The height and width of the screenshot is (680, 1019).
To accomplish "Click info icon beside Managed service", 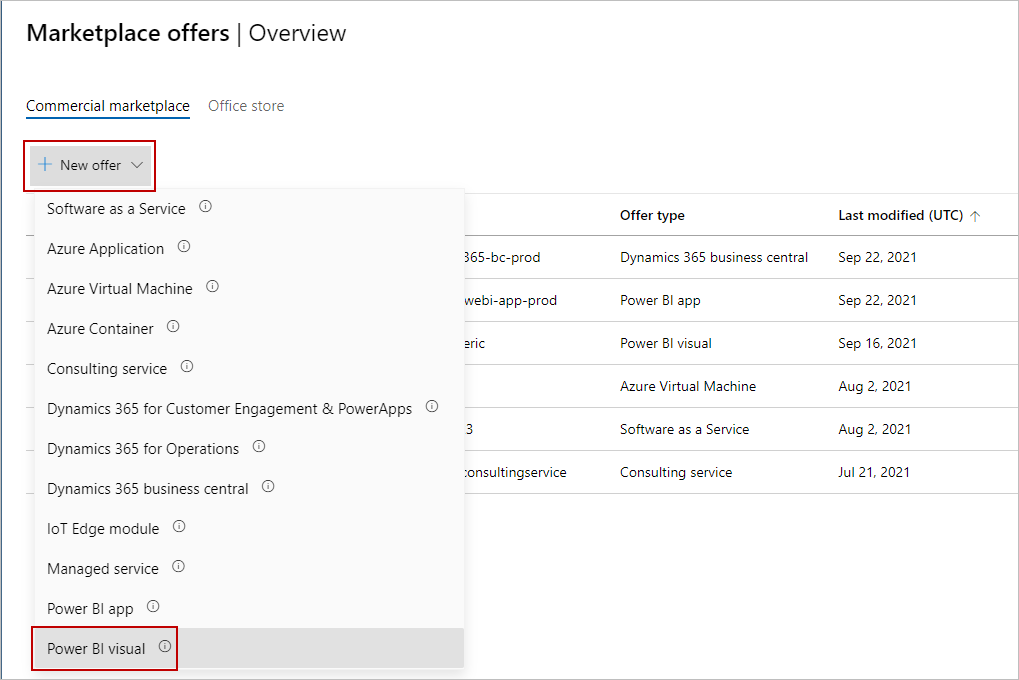I will coord(178,567).
